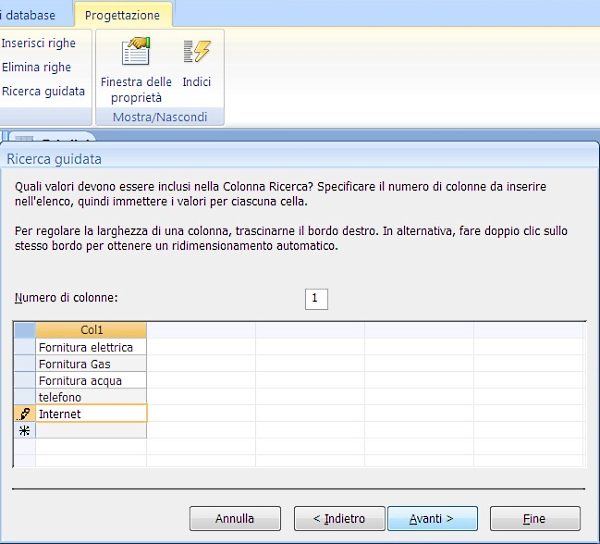Click Elimina righe command
The image size is (600, 544).
(x=36, y=68)
